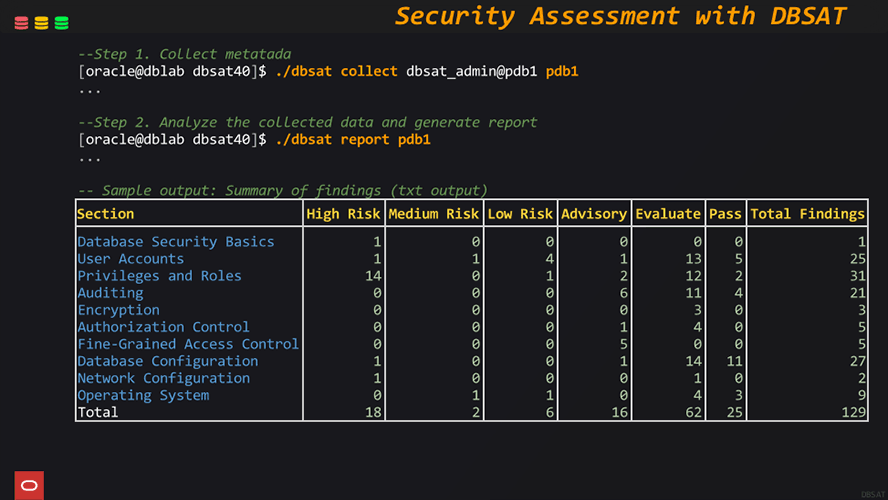This screenshot has width=888, height=500.
Task: Click the Total Findings column header
Action: pyautogui.click(x=807, y=213)
